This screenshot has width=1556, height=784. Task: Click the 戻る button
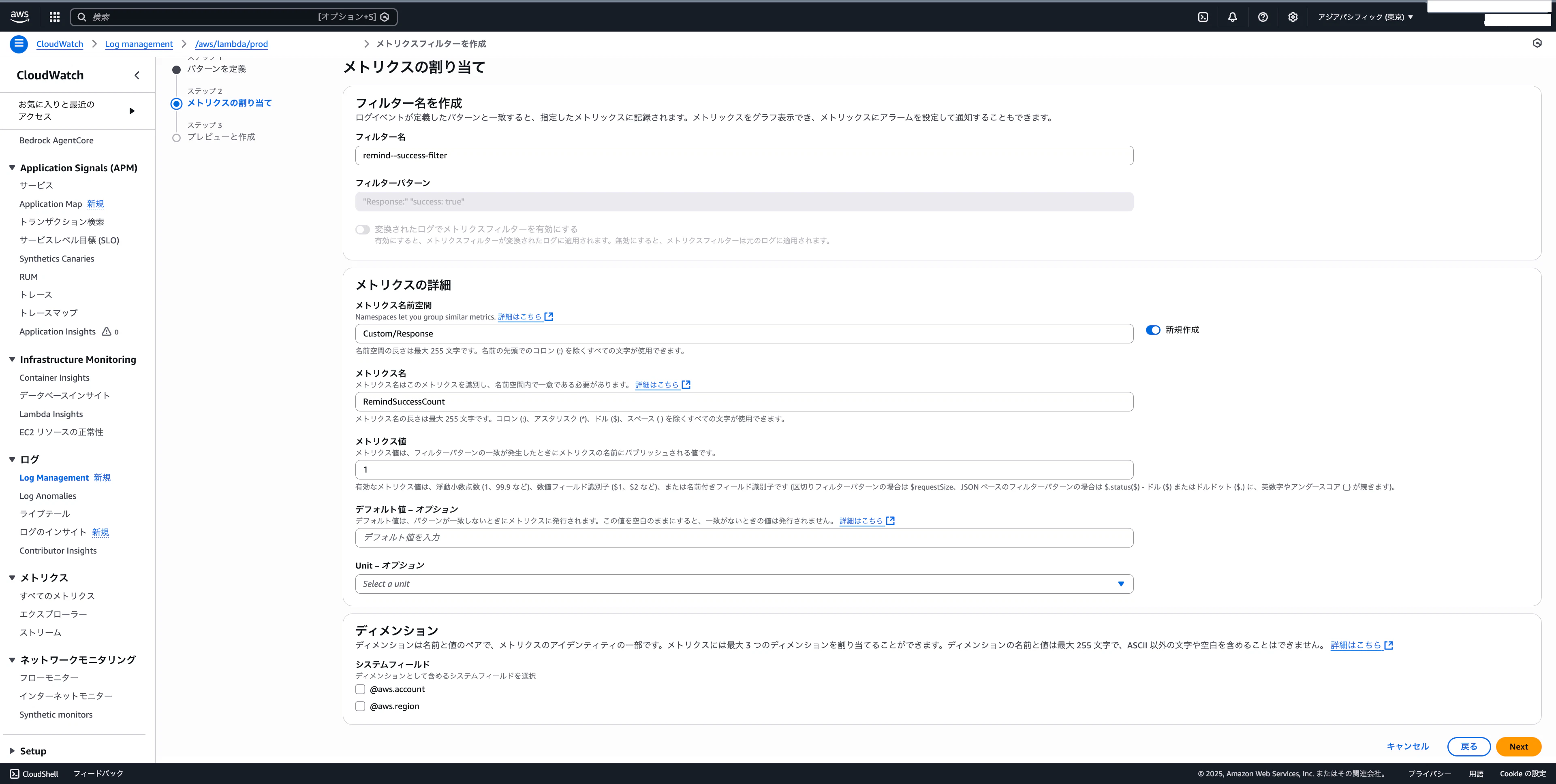(x=1468, y=747)
